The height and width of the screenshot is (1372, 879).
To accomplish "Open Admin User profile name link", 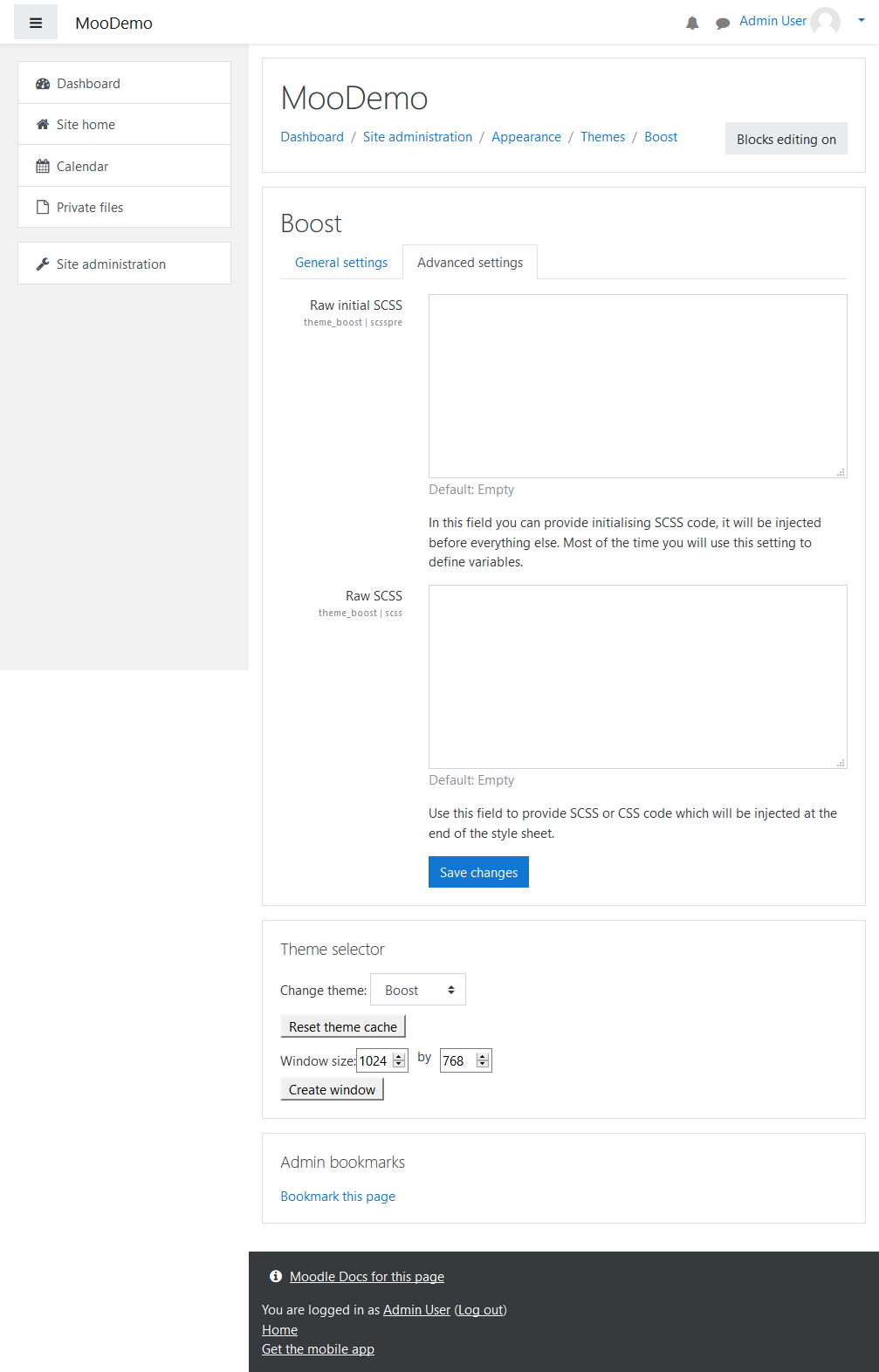I will (773, 21).
